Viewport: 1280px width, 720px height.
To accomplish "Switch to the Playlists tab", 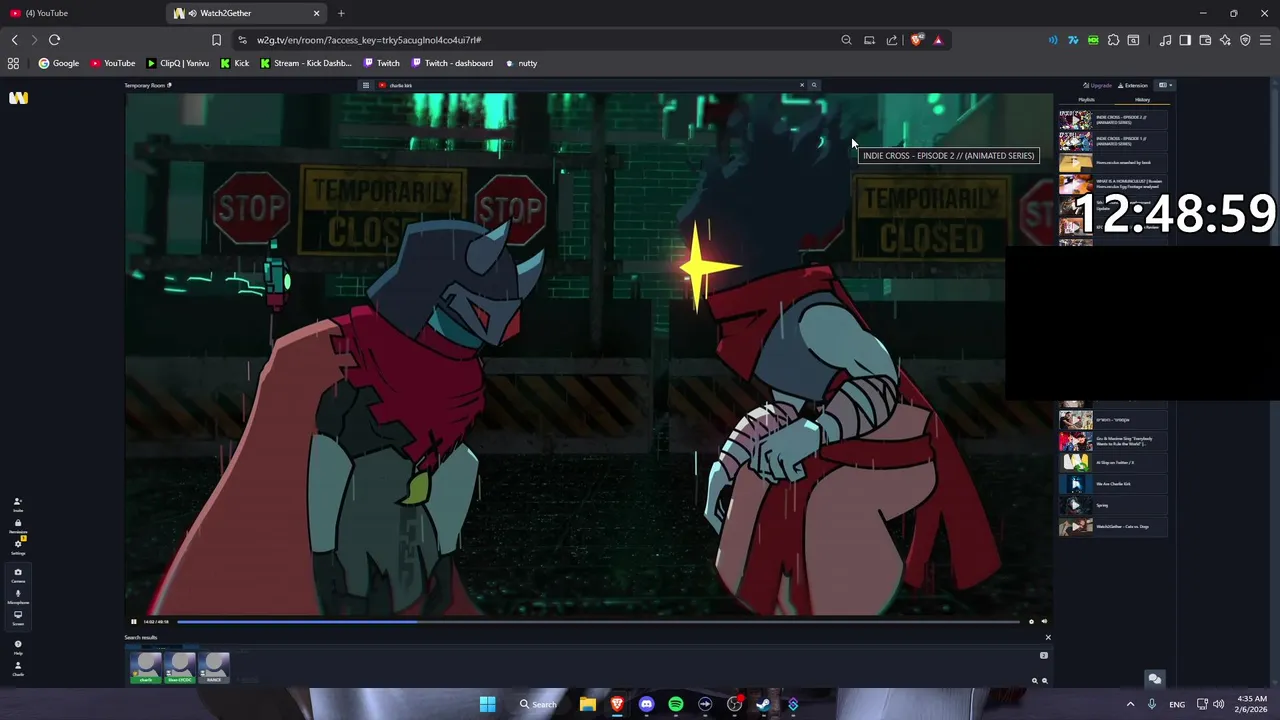I will (x=1086, y=99).
